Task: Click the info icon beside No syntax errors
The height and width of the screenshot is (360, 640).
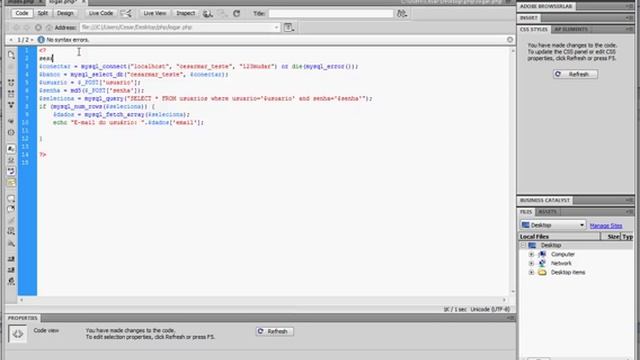Action: click(41, 40)
